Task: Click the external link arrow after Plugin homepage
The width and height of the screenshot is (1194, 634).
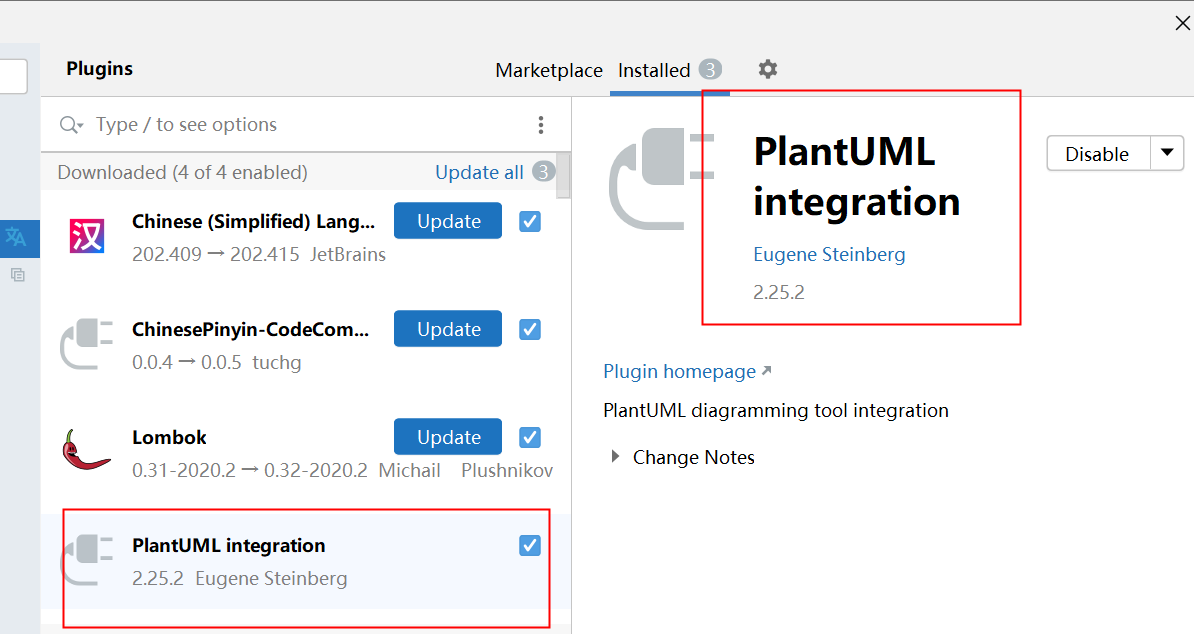Action: pyautogui.click(x=766, y=371)
